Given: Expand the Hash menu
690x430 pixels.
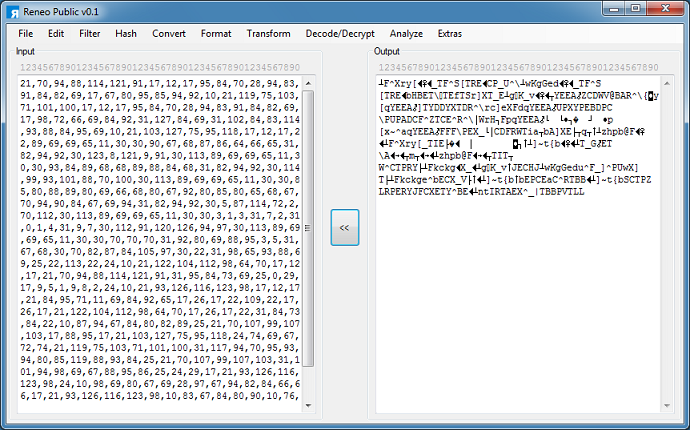Looking at the screenshot, I should [126, 33].
